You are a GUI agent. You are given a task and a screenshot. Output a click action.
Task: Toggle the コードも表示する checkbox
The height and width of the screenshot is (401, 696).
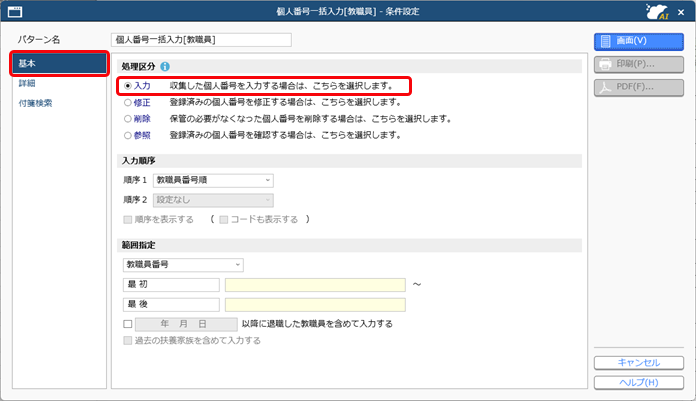[224, 219]
